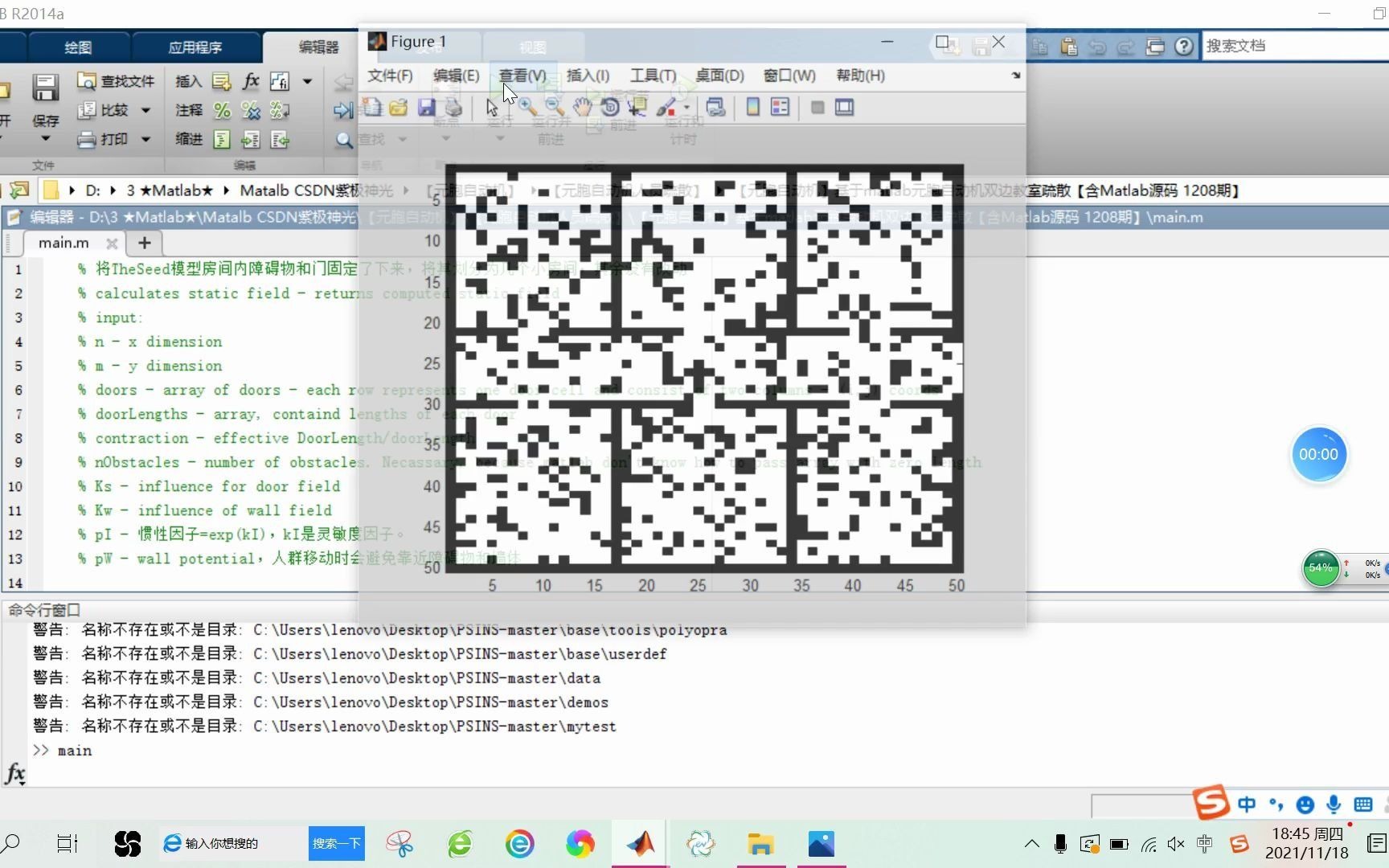
Task: Click the wrap comments icon
Action: [x=280, y=110]
